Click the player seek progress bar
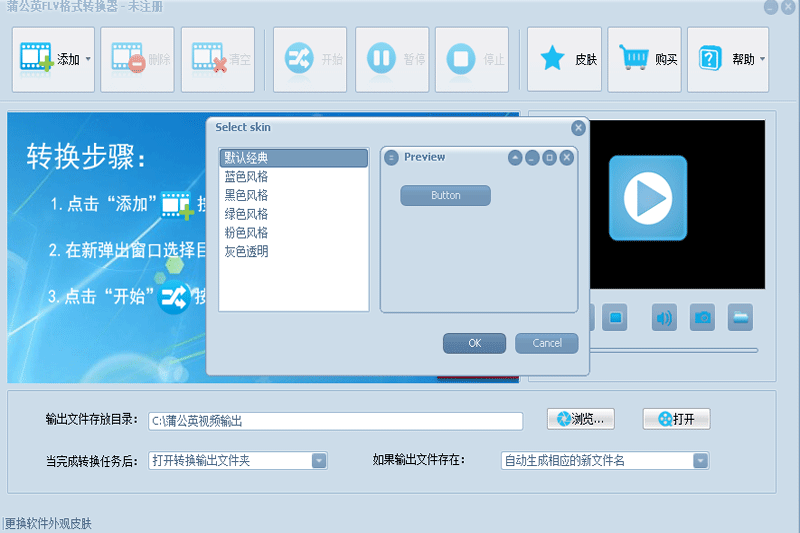The width and height of the screenshot is (800, 533). [673, 350]
